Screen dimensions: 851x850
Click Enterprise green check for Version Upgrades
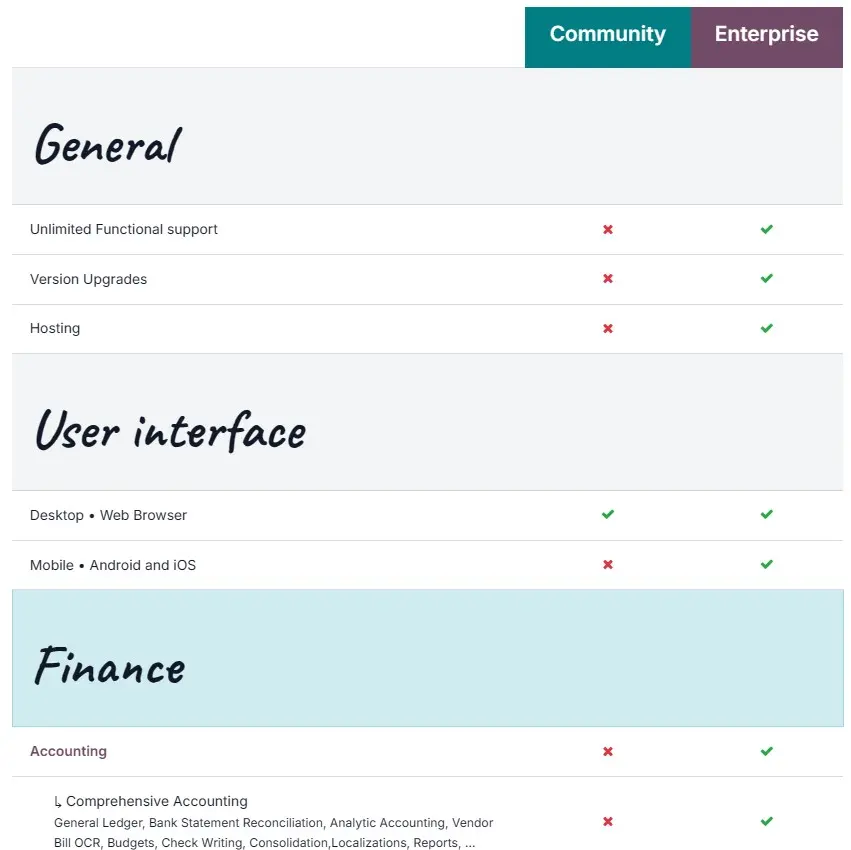766,278
